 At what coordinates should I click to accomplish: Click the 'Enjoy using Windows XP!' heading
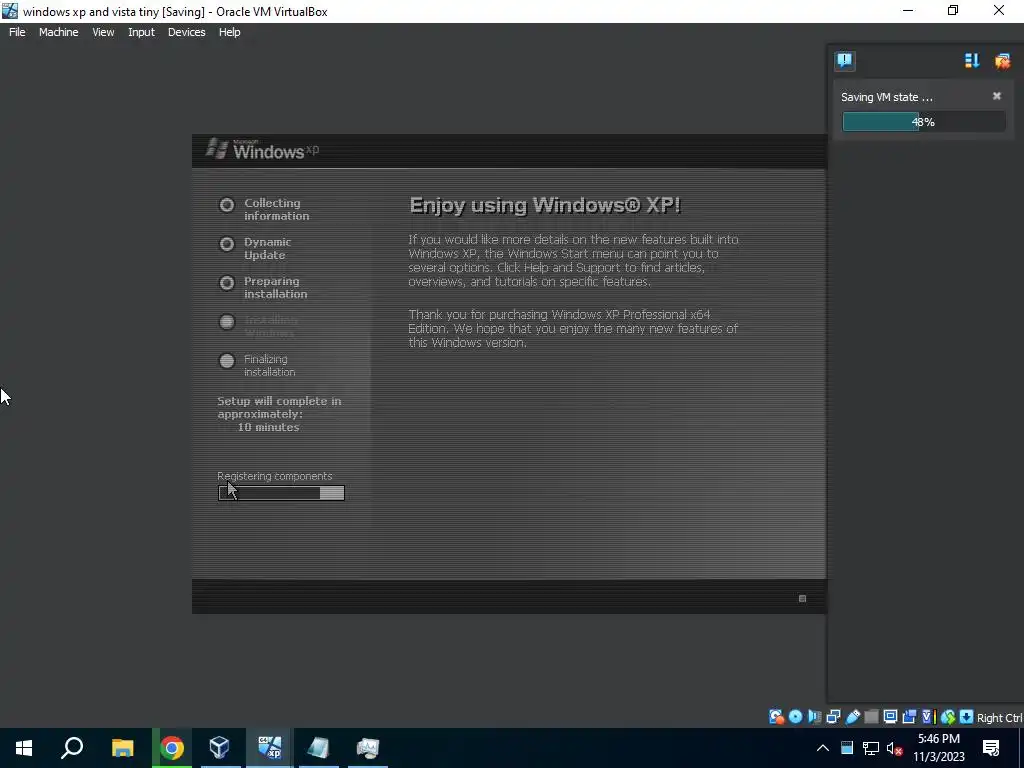coord(545,205)
